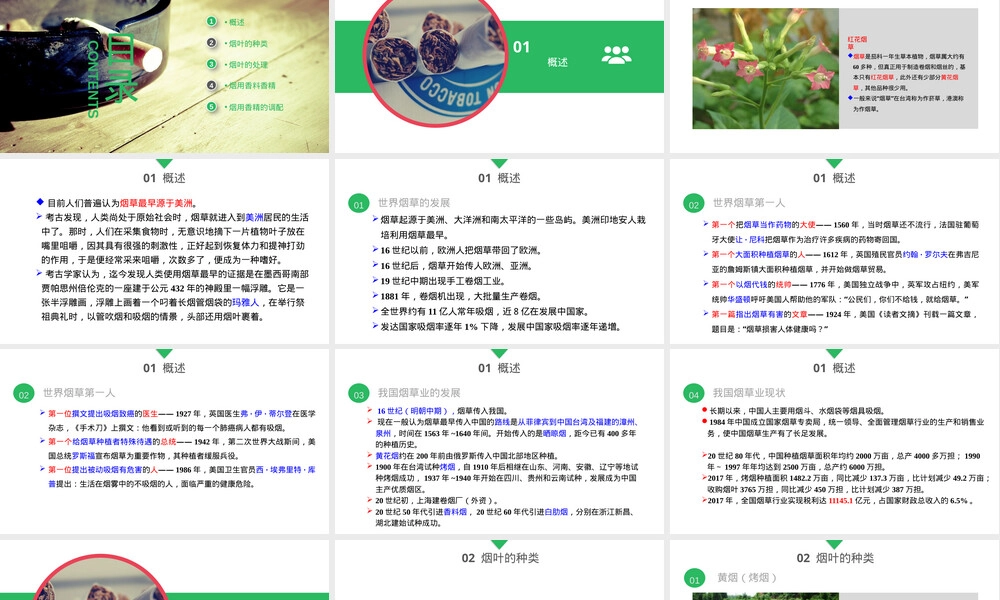Click the red figure 11145.1 in the 2017 tax line
The width and height of the screenshot is (1000, 600).
[x=841, y=501]
